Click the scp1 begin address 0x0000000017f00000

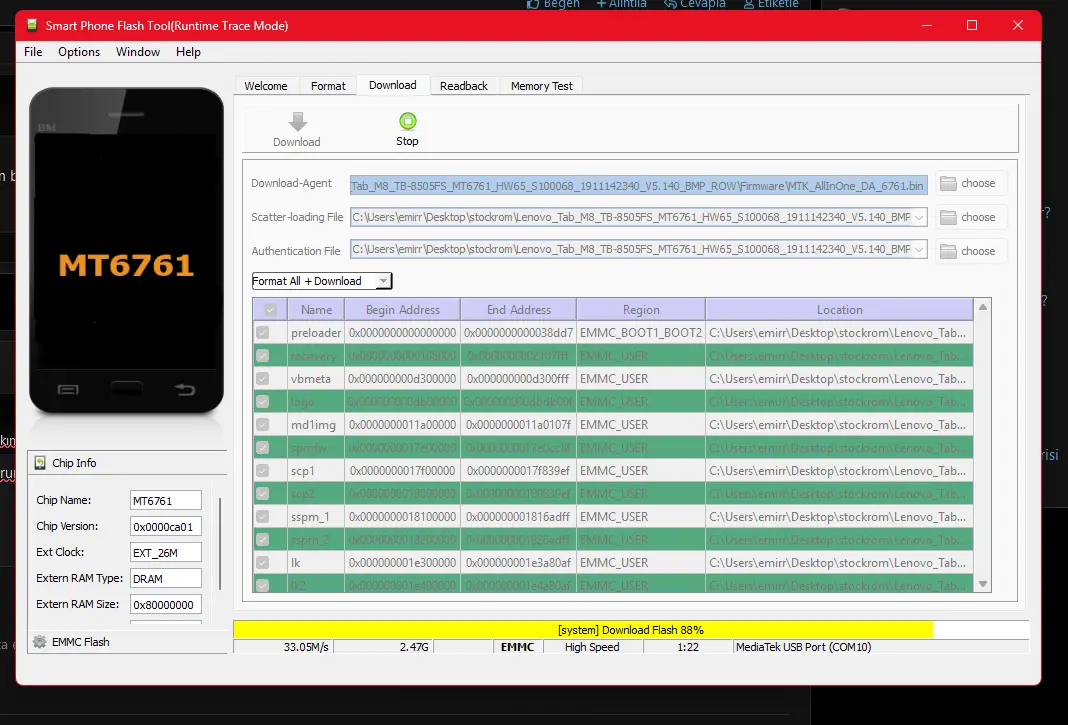click(x=402, y=470)
